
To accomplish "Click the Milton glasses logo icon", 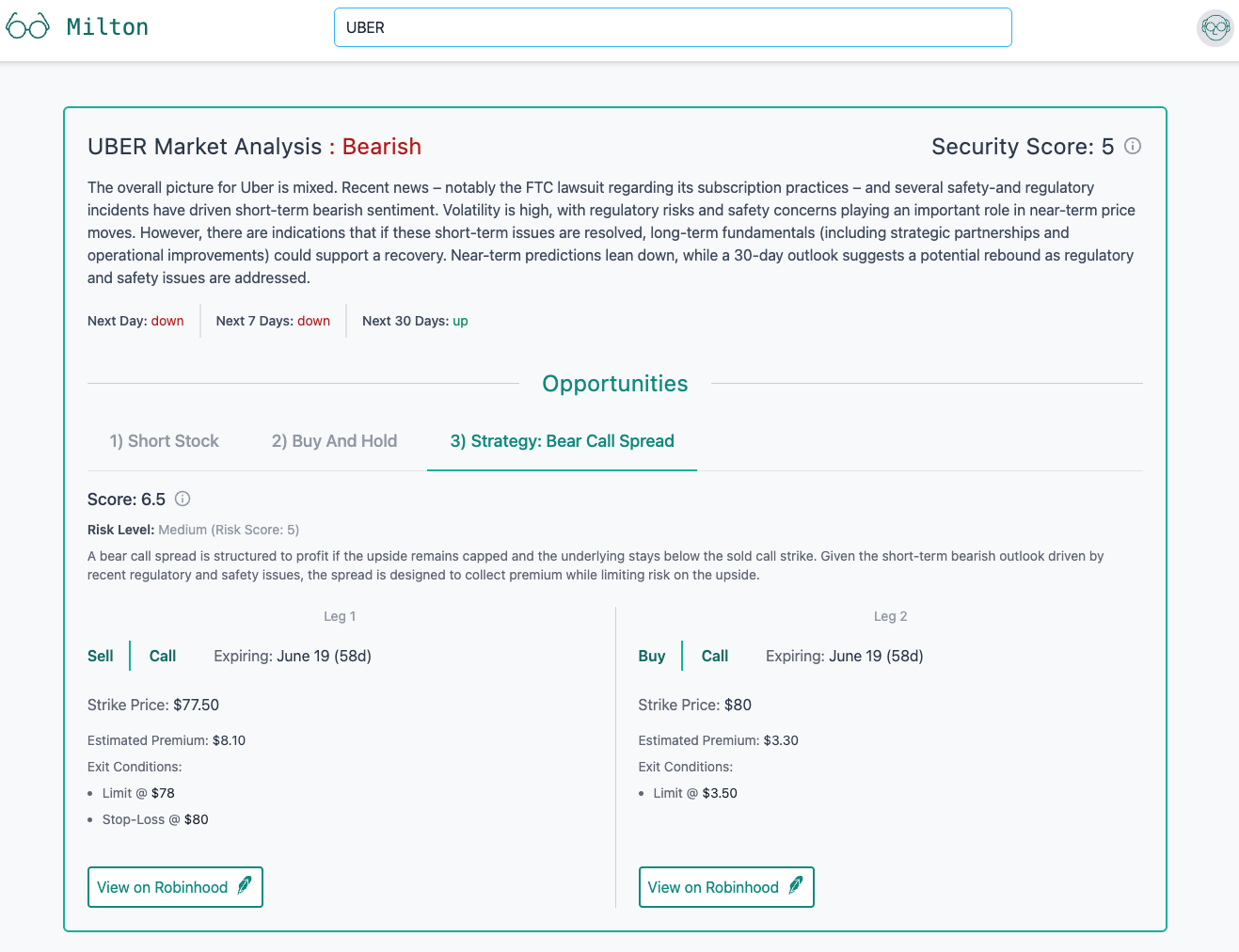I will (27, 26).
